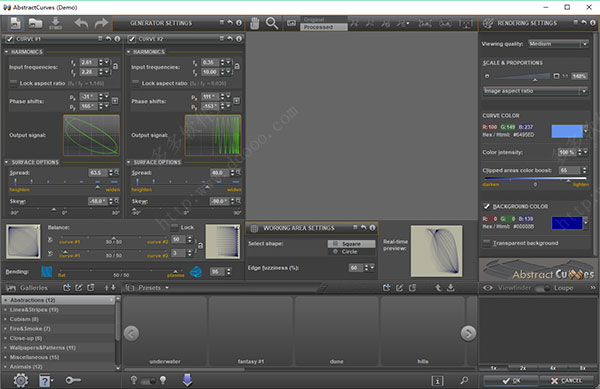Select the Circle shape option
The width and height of the screenshot is (600, 389).
pyautogui.click(x=346, y=252)
